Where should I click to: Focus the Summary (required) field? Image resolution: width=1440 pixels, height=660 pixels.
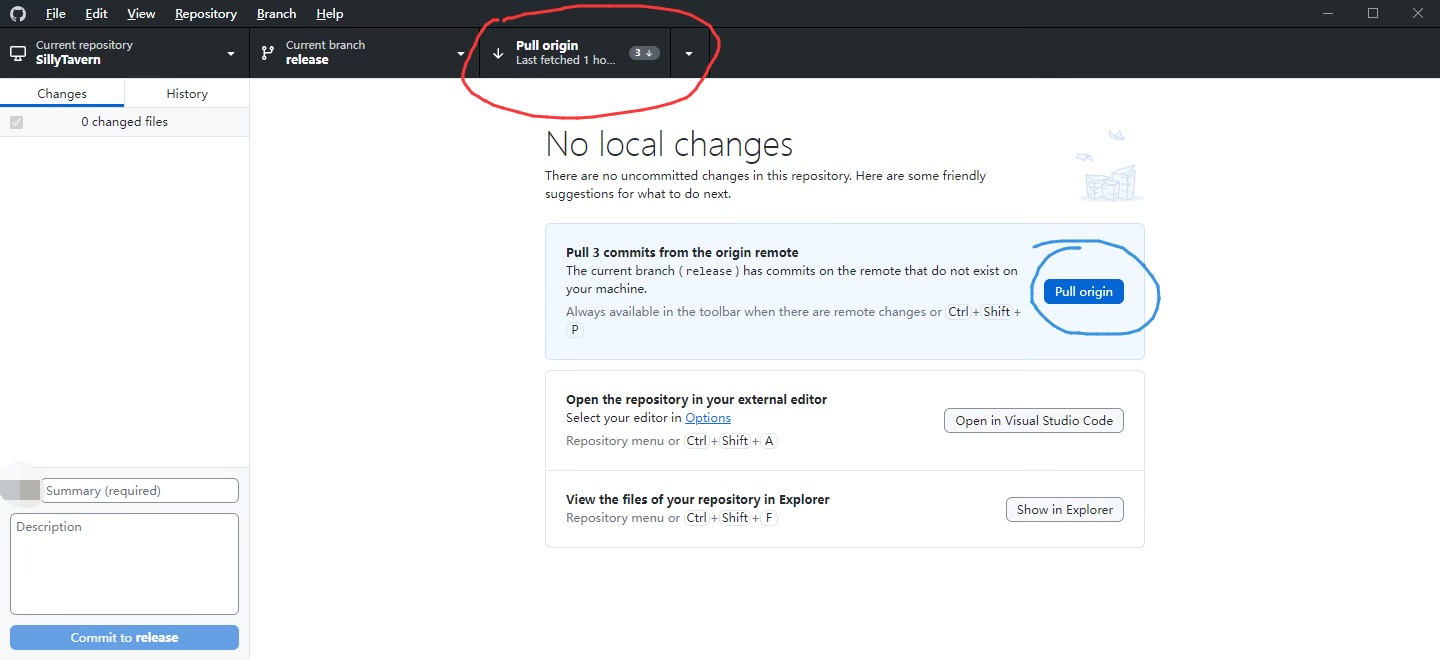(x=140, y=490)
